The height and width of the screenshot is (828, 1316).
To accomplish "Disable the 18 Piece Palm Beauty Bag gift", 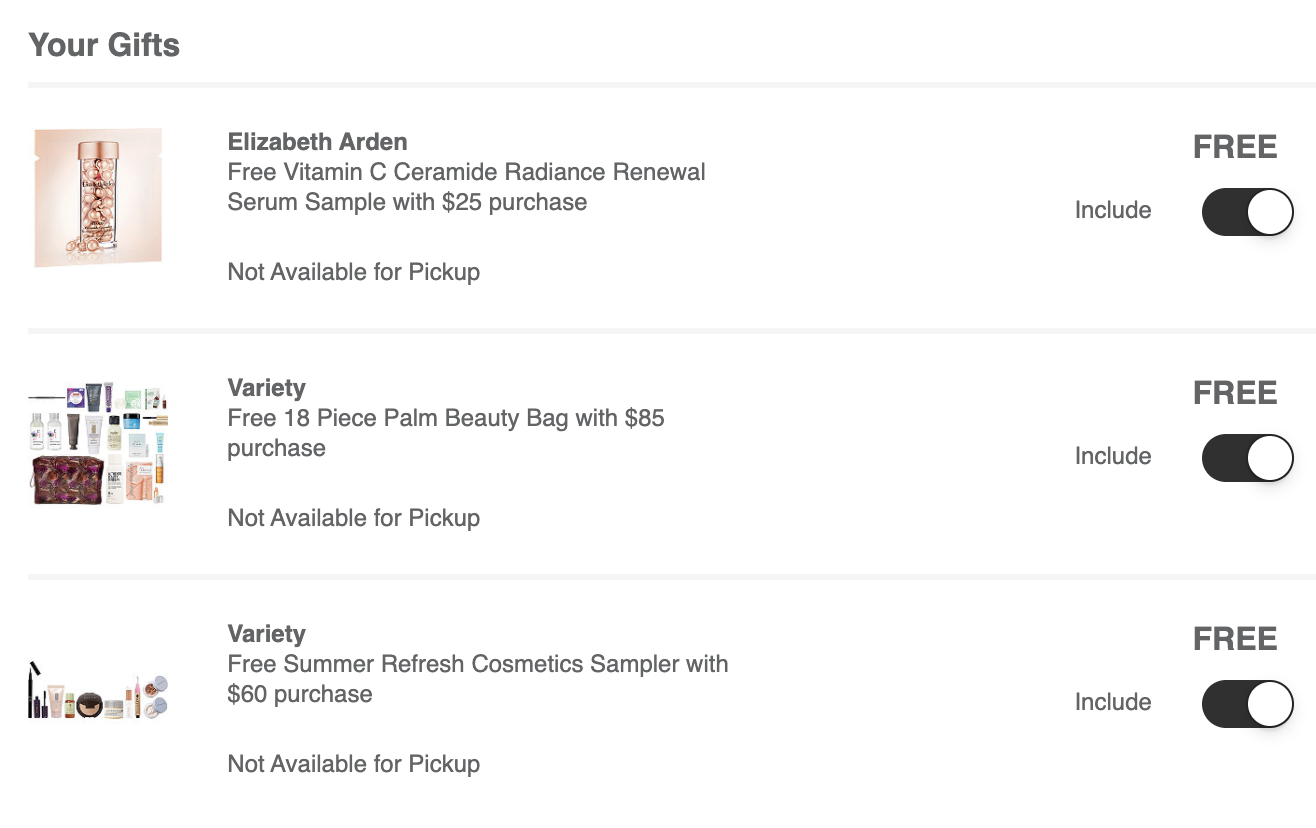I will pos(1247,457).
